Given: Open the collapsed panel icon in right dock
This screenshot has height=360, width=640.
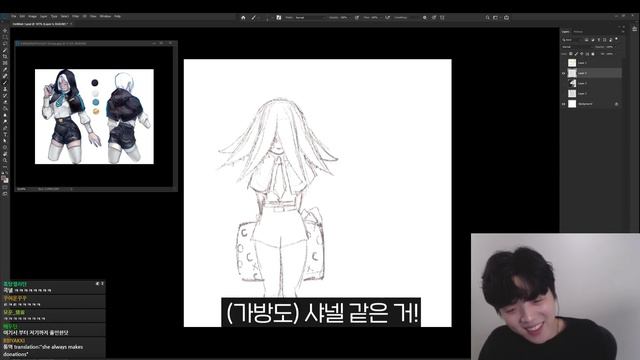Looking at the screenshot, I should (635, 29).
